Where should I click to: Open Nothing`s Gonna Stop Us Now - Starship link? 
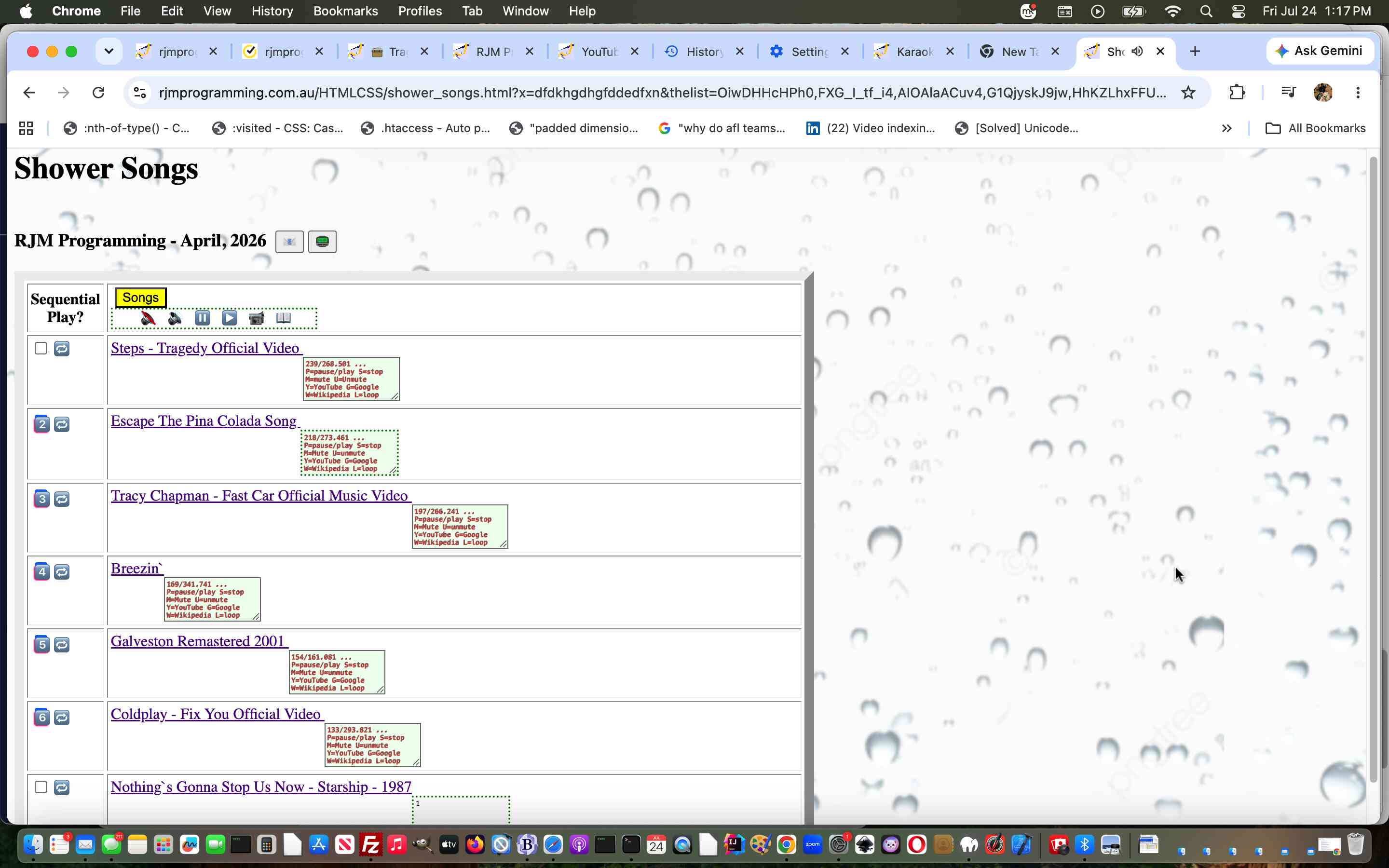pos(261,787)
